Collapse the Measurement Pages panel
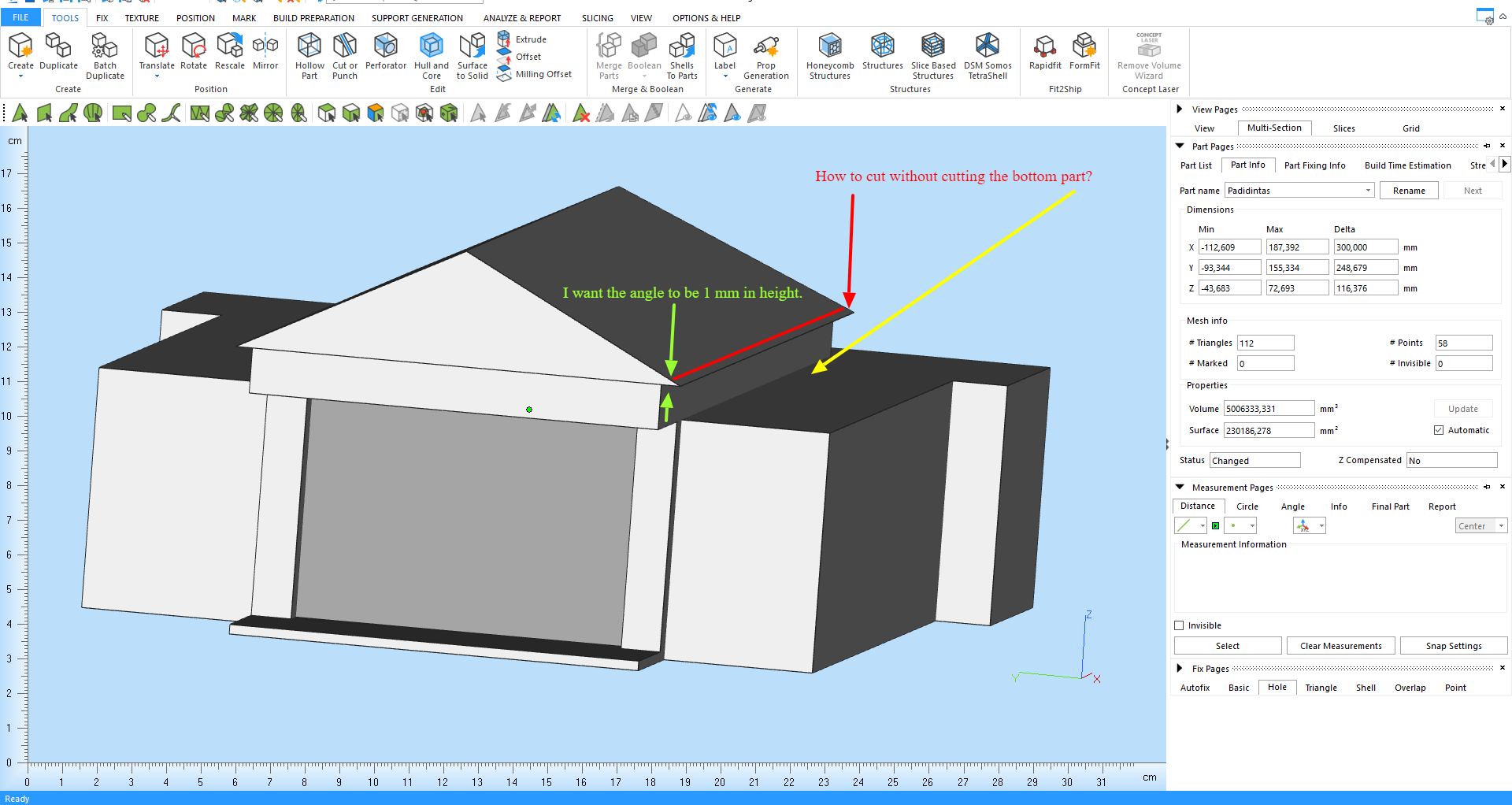The width and height of the screenshot is (1512, 805). pos(1180,487)
